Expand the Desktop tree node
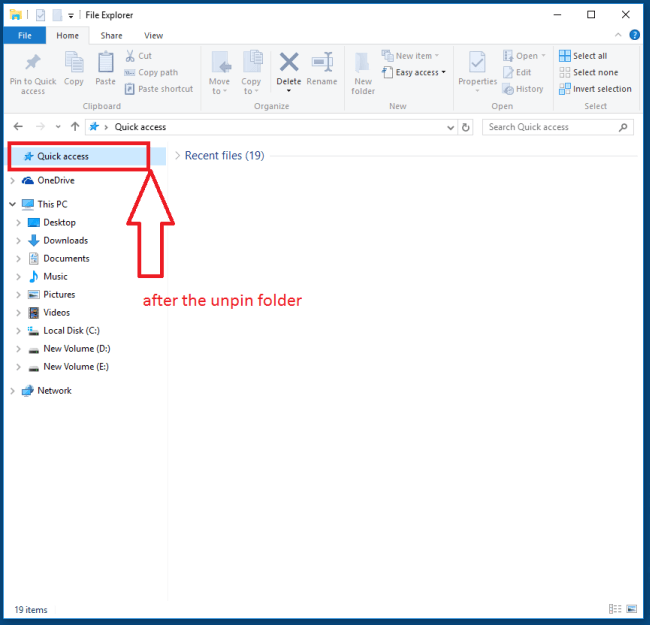This screenshot has height=625, width=650. (x=18, y=223)
